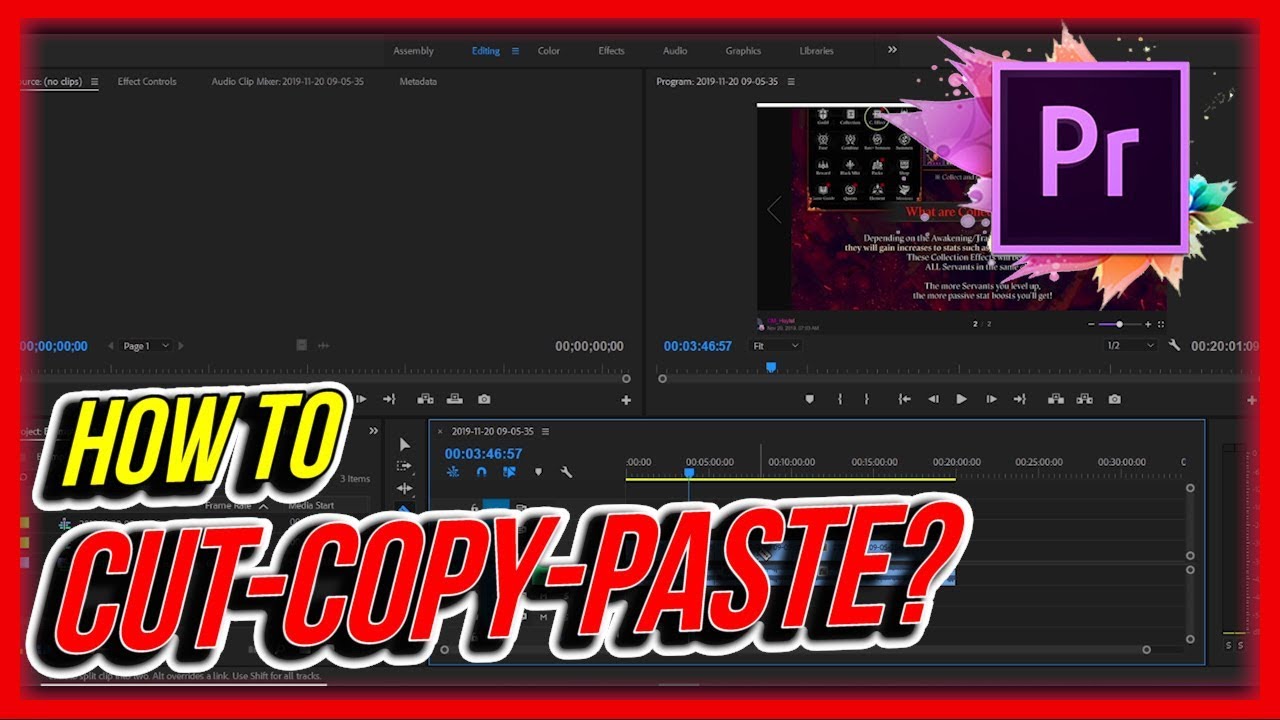Mark Out in Program monitor
Screen dimensions: 1280x720
[x=866, y=399]
